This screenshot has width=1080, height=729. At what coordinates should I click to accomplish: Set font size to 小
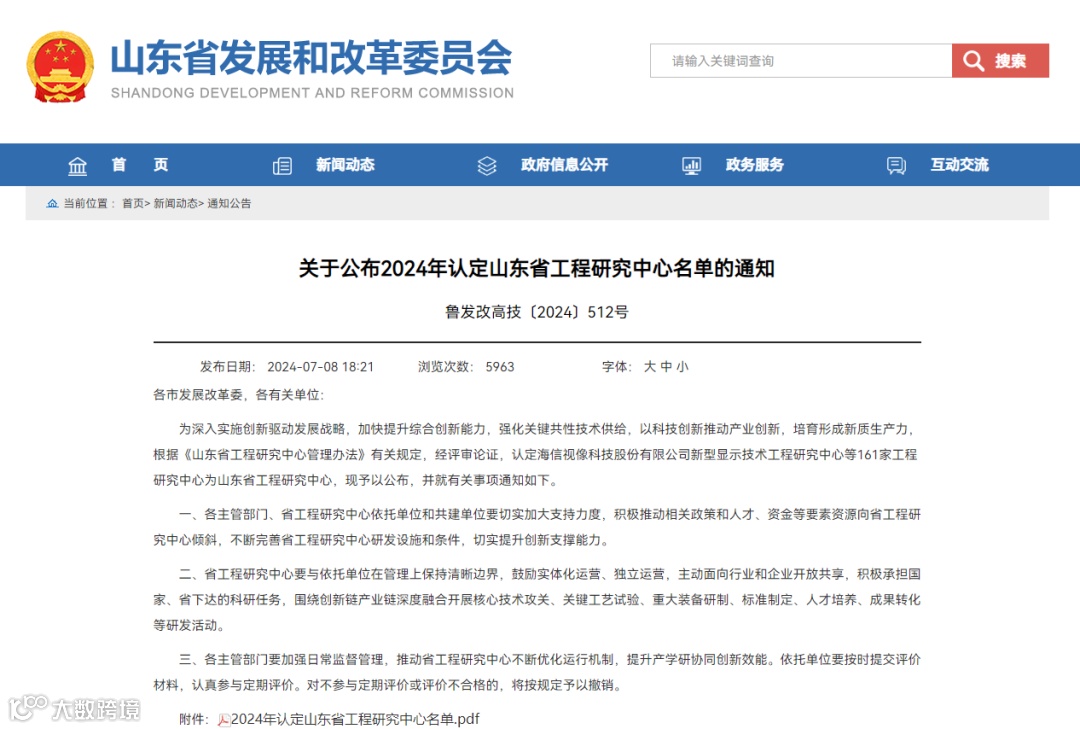[682, 367]
